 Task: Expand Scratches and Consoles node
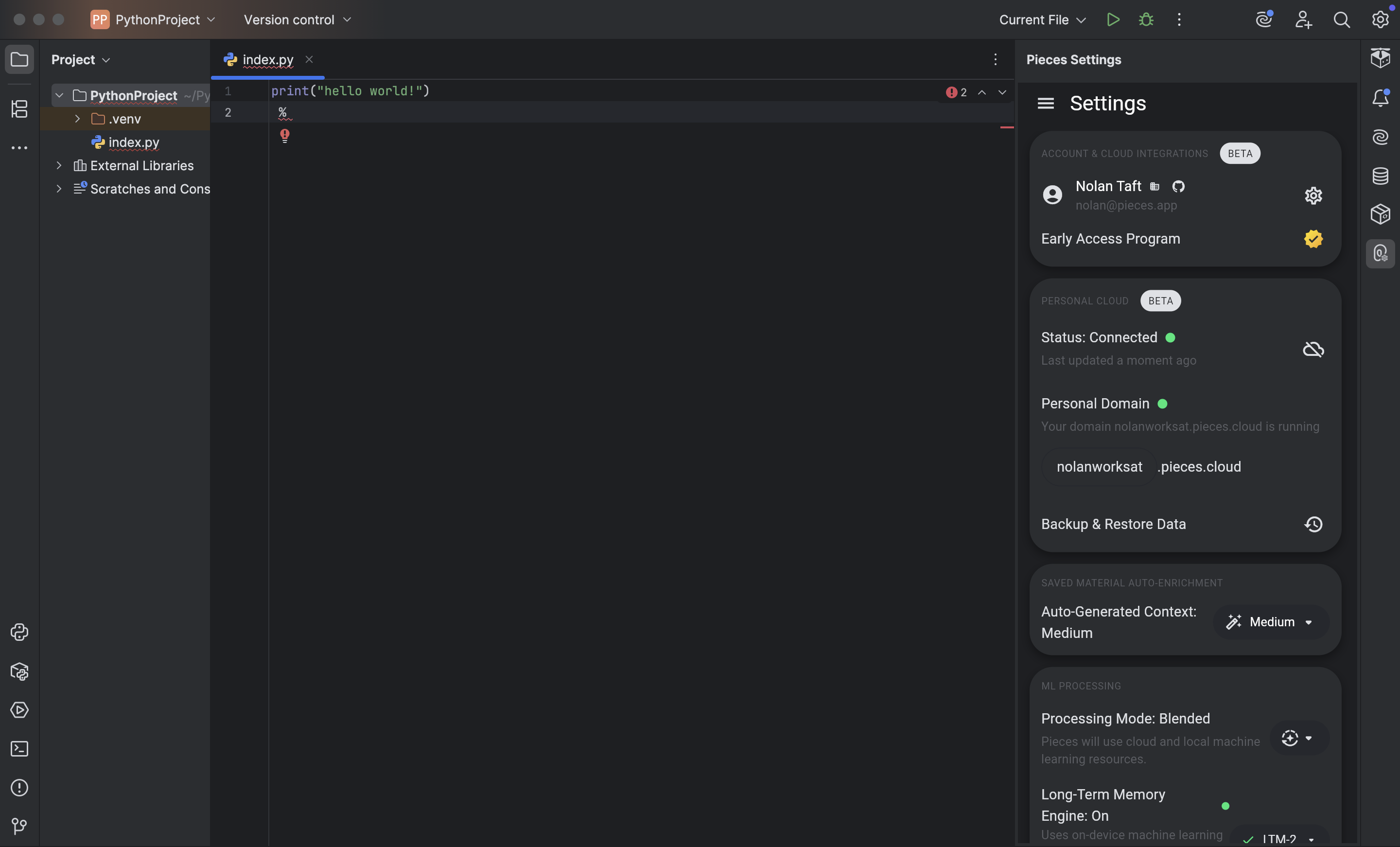click(58, 189)
